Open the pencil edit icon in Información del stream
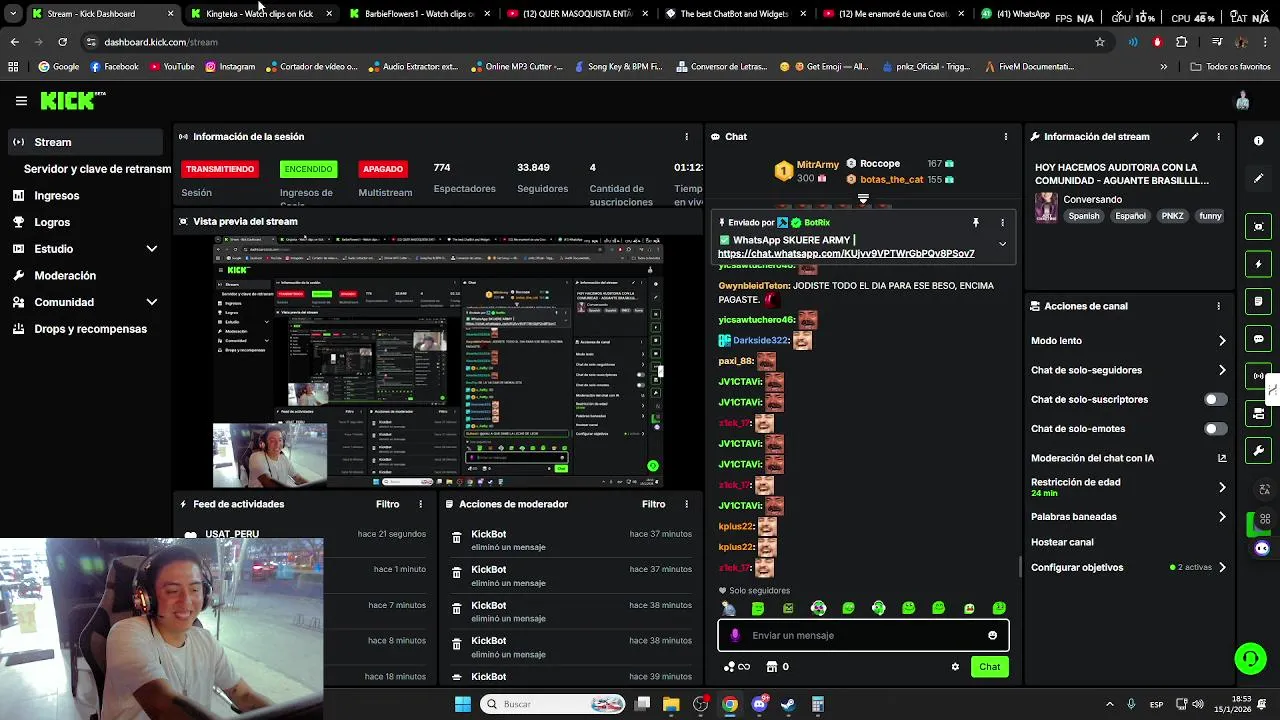The width and height of the screenshot is (1280, 720). click(x=1194, y=137)
